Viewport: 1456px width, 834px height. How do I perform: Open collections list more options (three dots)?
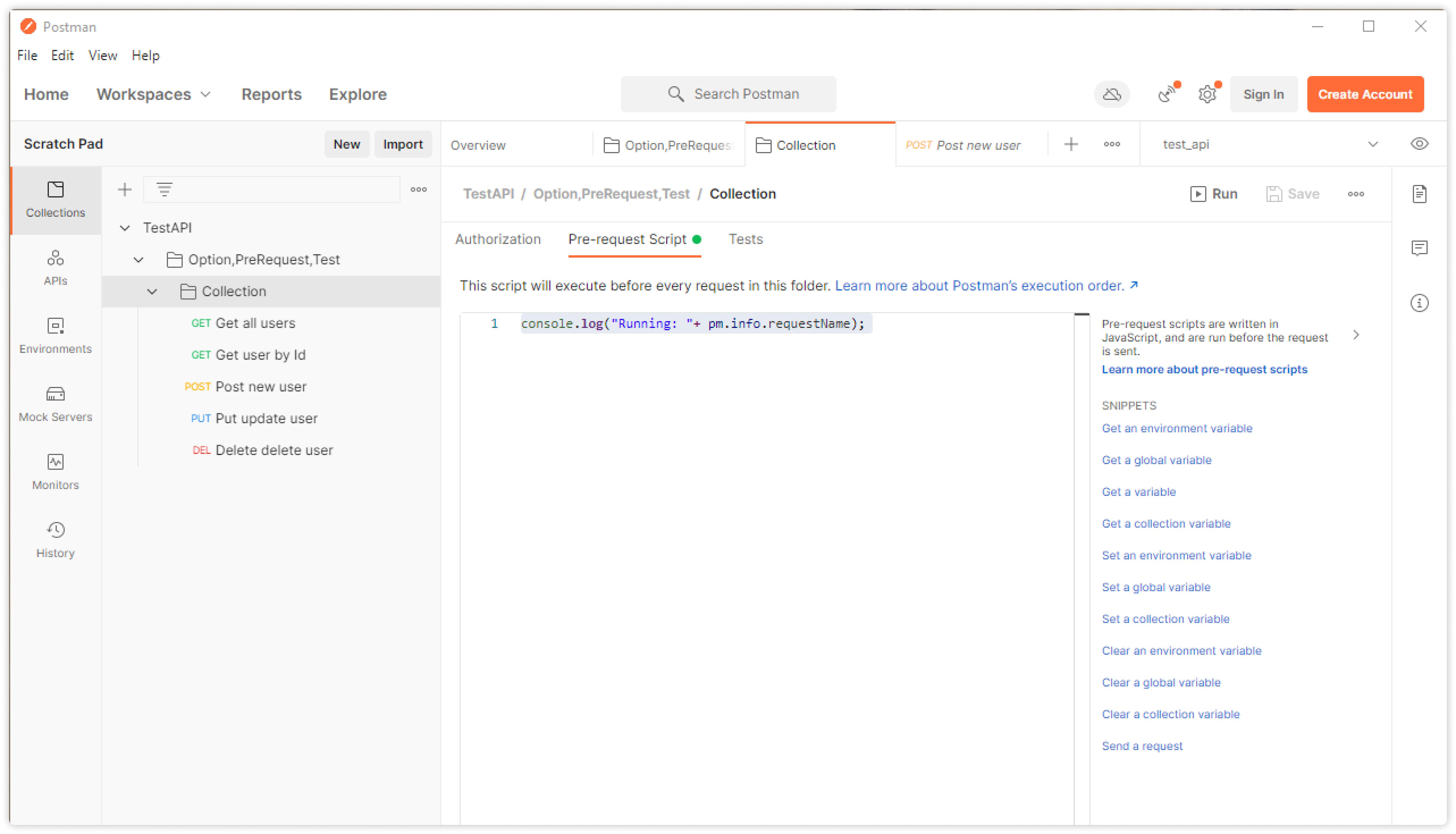[419, 189]
